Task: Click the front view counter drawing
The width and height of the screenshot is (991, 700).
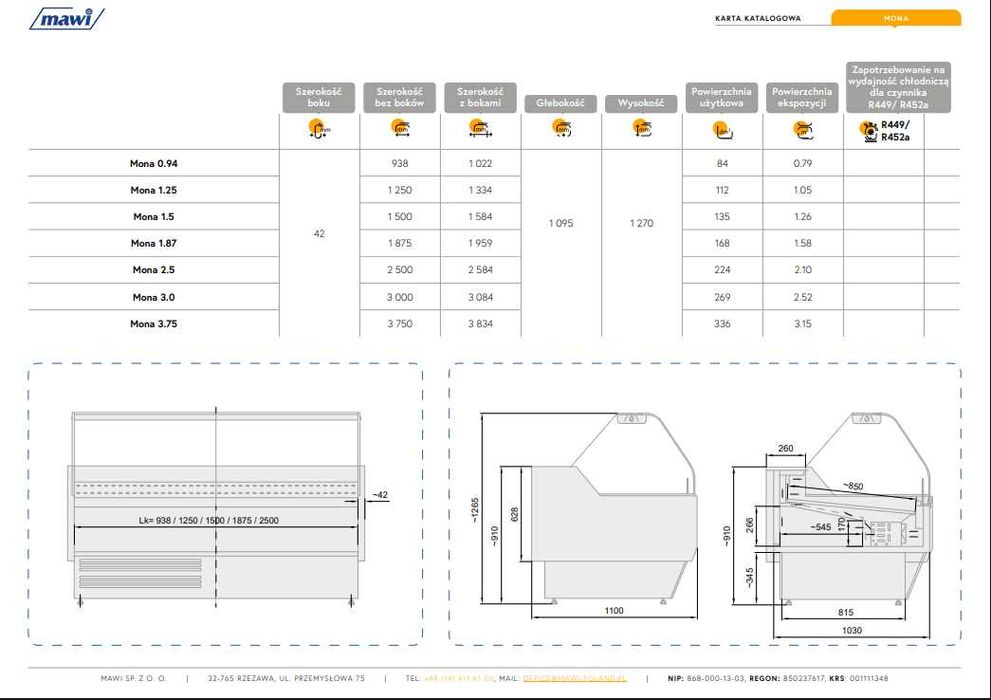Action: (216, 508)
